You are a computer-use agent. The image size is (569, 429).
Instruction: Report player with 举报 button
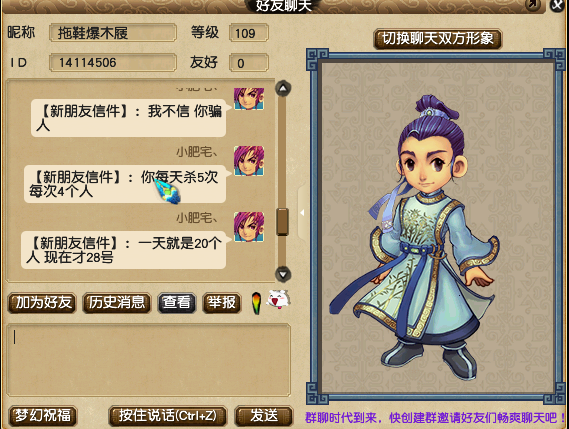click(x=221, y=303)
